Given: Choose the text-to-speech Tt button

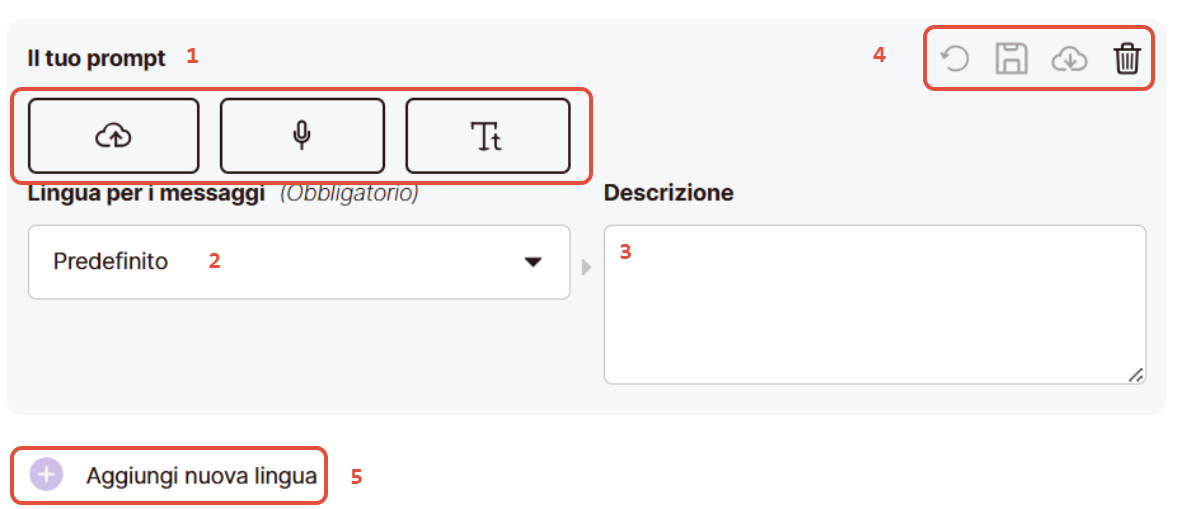Looking at the screenshot, I should point(487,136).
